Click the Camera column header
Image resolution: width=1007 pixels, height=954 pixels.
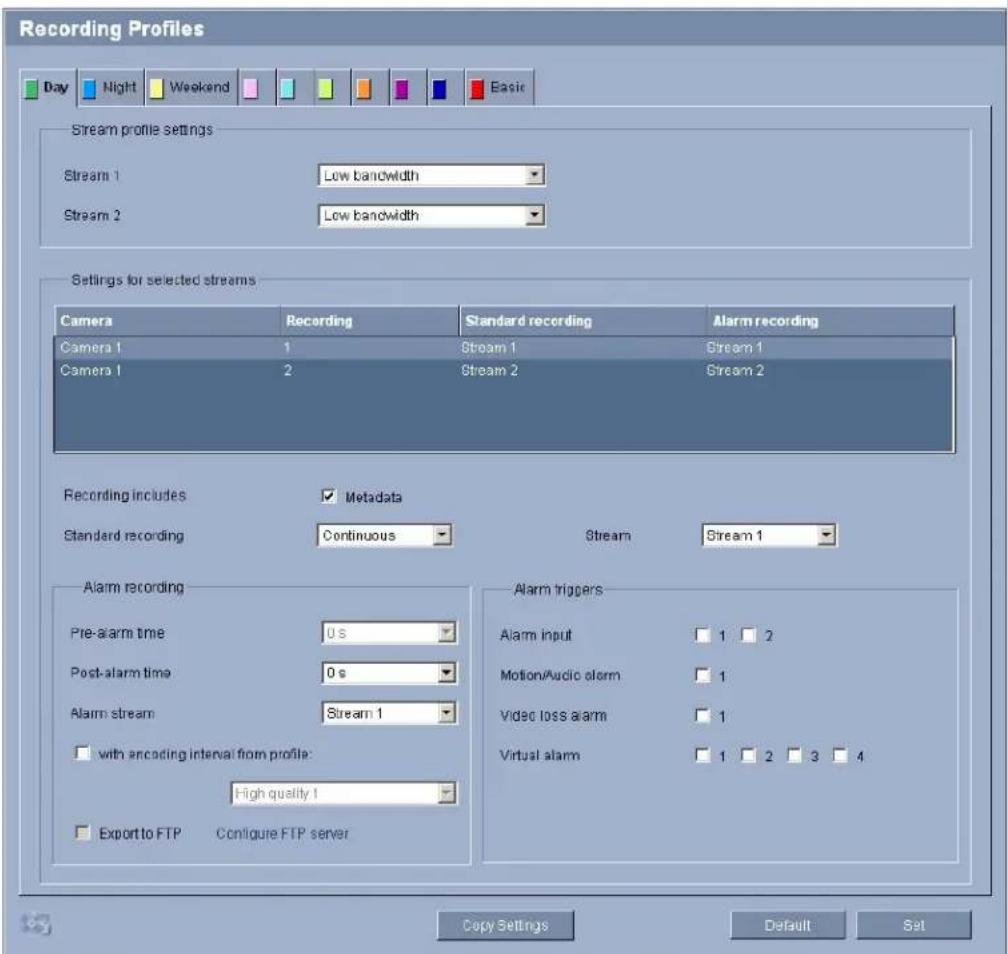[167, 321]
